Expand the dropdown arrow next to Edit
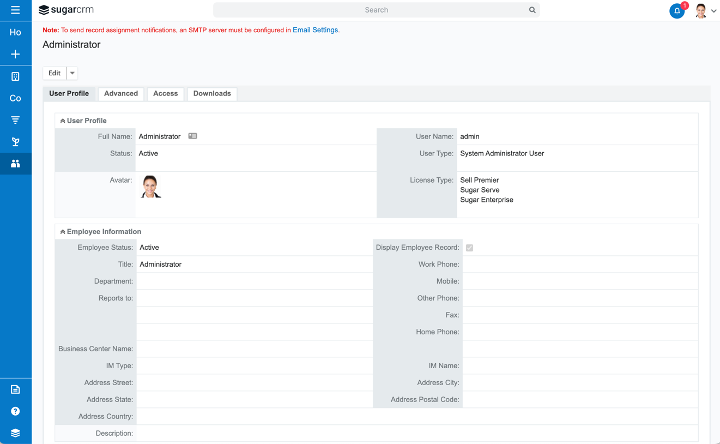This screenshot has width=720, height=444. (73, 73)
